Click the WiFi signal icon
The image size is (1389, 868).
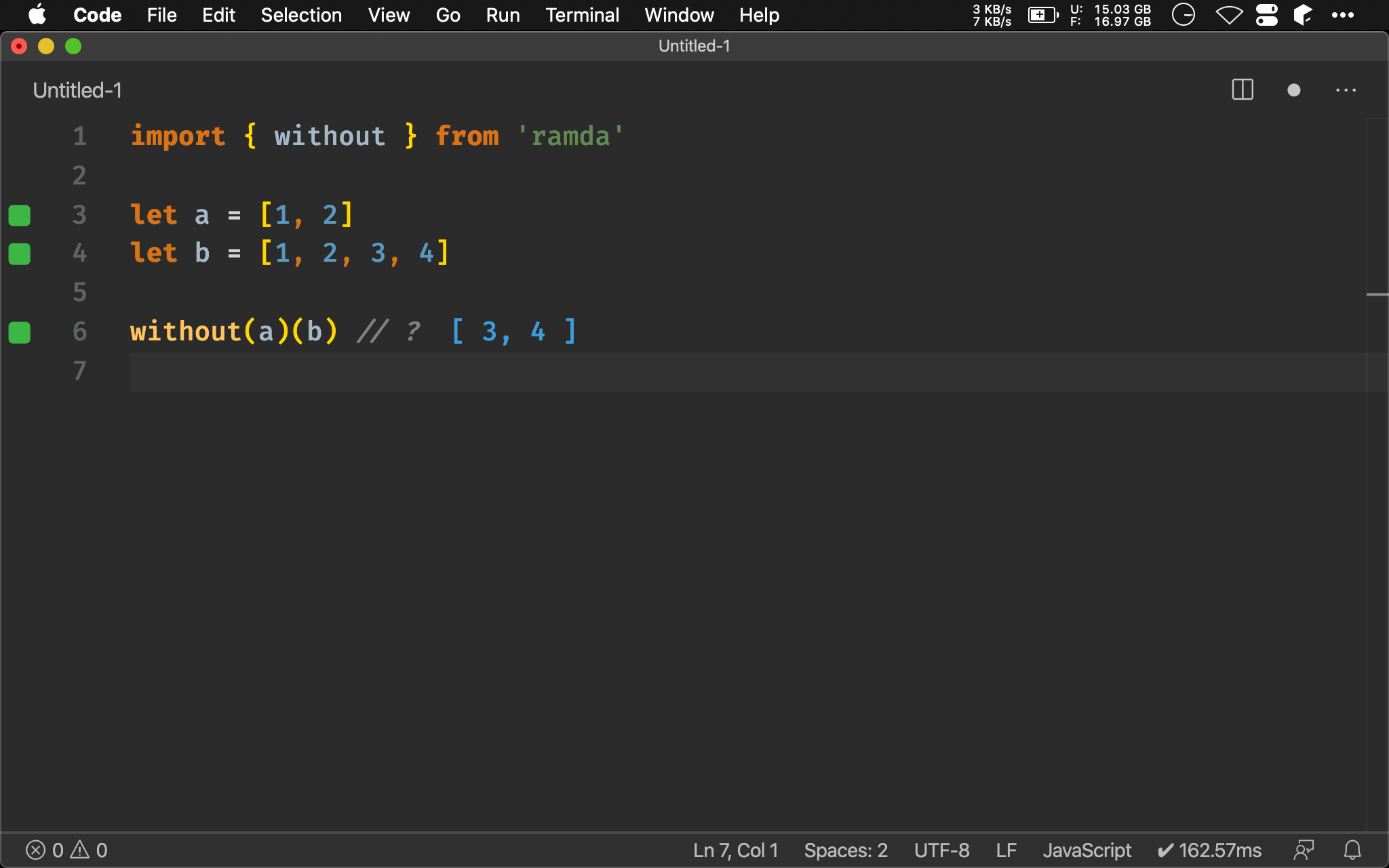click(1231, 14)
